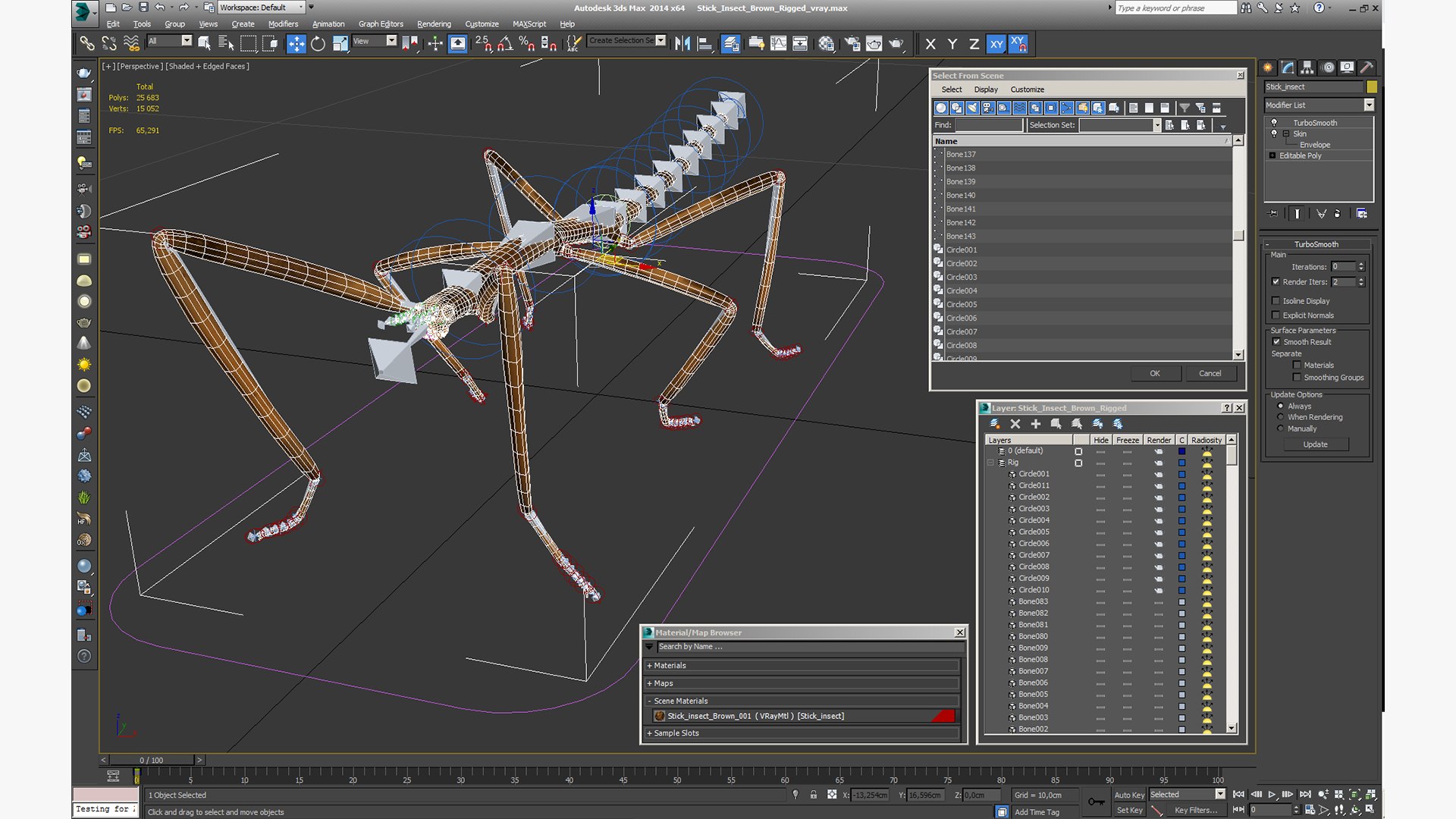
Task: Open the Hierarchy command panel tab
Action: coord(1307,67)
